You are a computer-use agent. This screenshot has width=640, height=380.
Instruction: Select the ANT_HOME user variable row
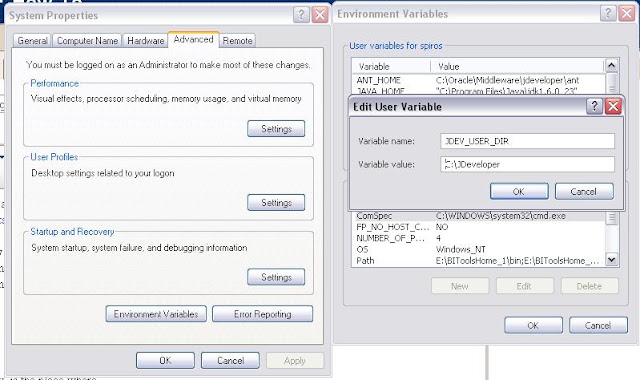point(478,80)
